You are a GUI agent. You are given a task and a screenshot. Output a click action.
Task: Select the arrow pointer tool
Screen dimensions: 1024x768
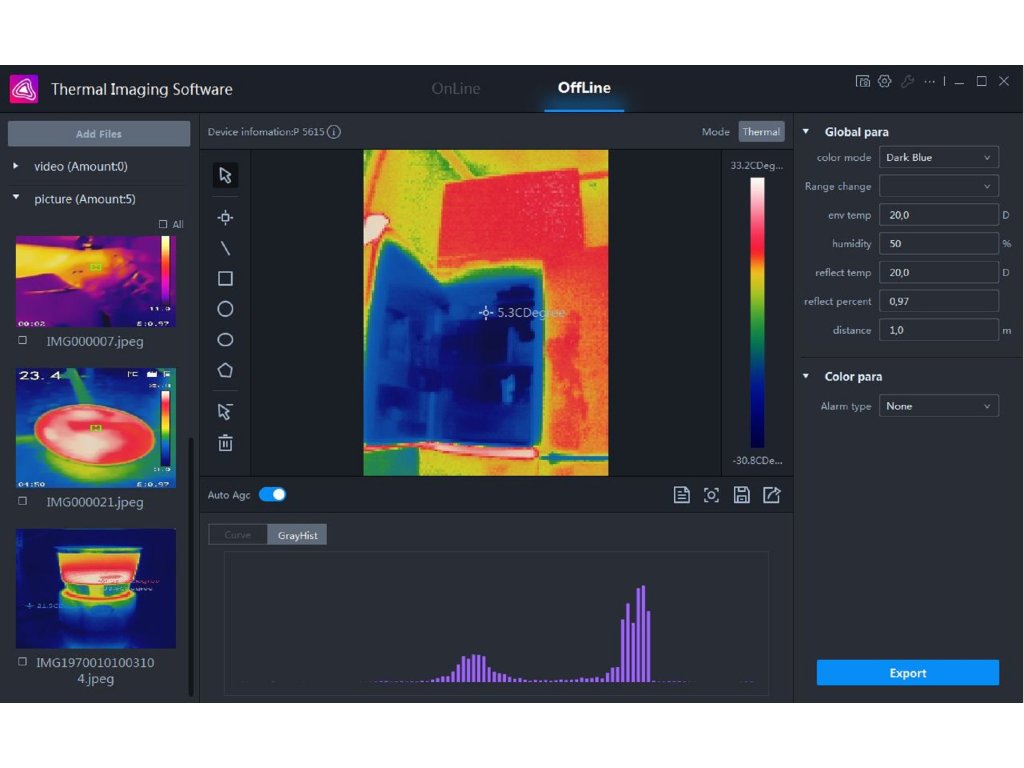(225, 175)
